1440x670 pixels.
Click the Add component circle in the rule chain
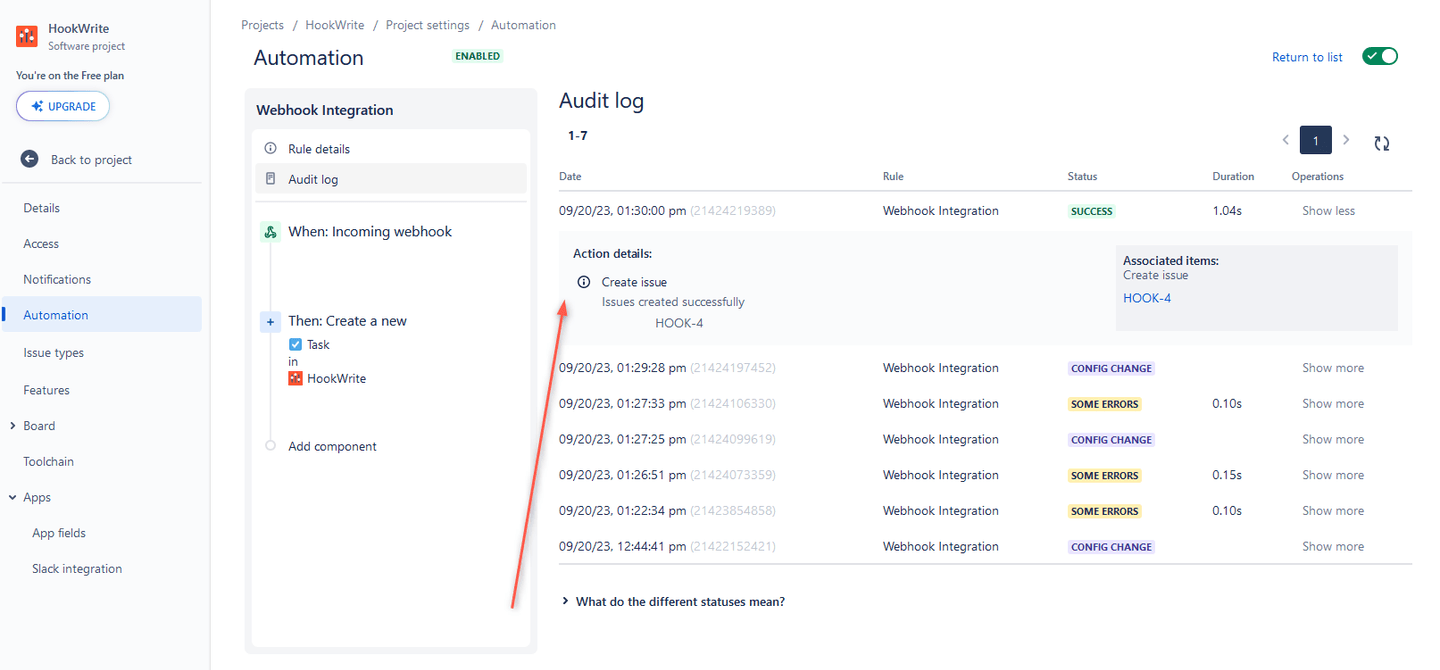(270, 446)
